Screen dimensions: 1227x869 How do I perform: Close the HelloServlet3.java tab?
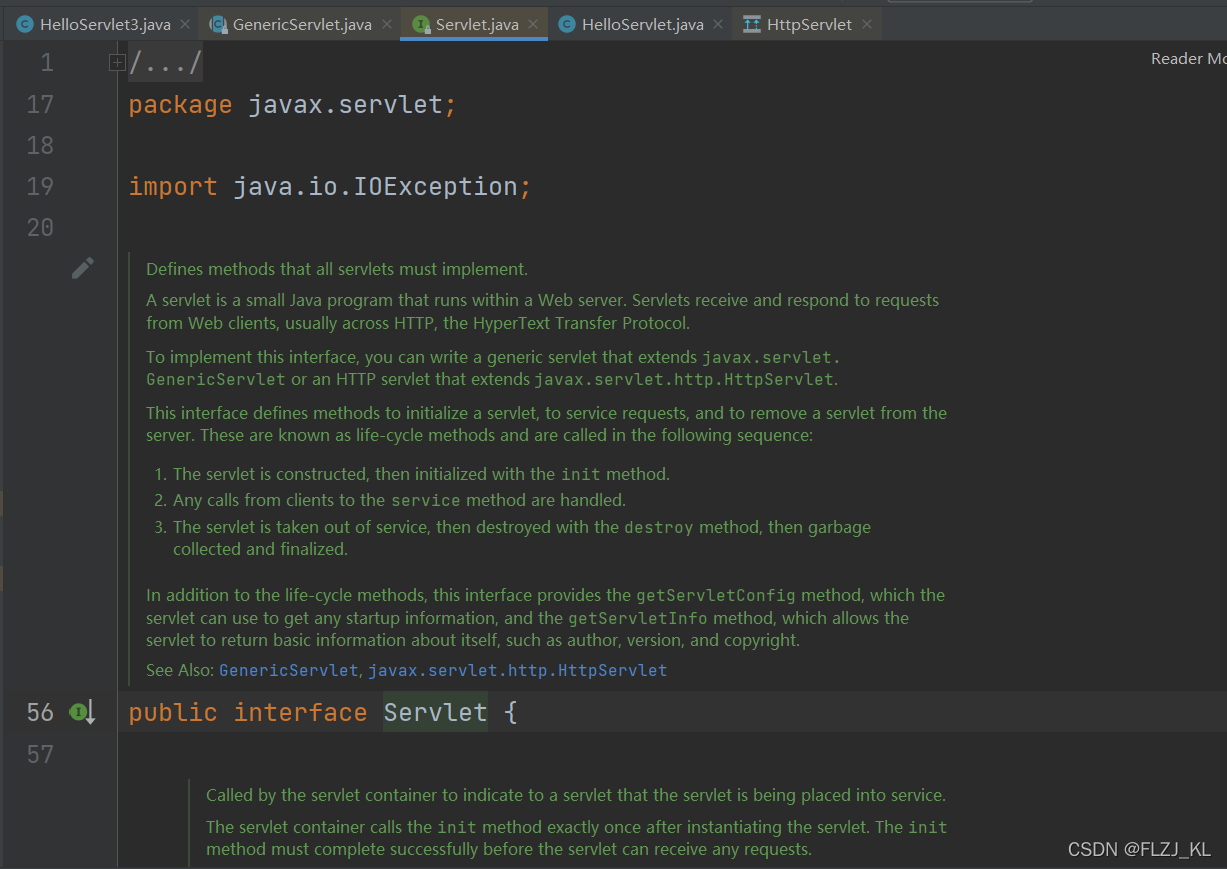tap(185, 24)
